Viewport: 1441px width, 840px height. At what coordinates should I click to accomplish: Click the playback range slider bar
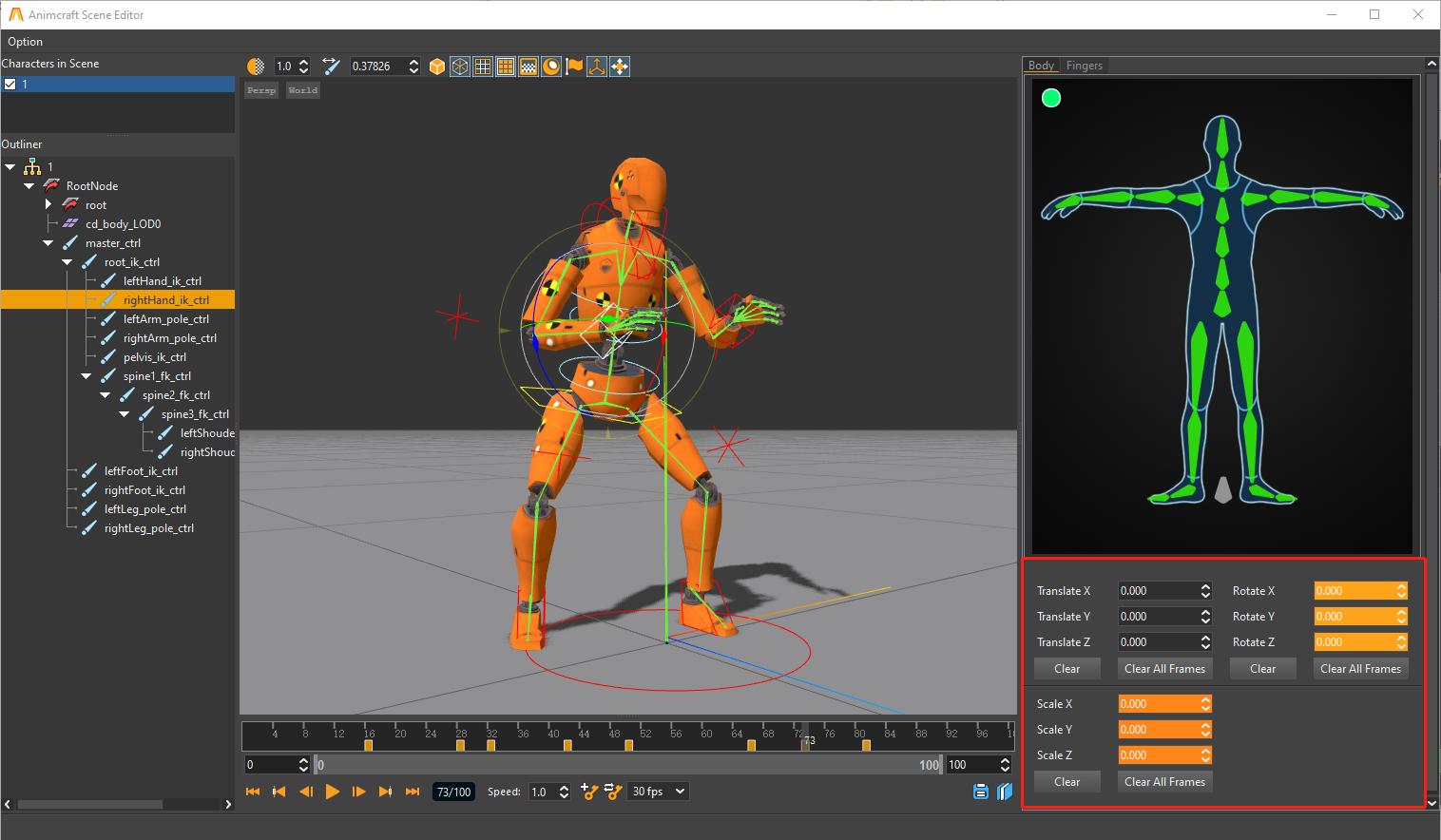(x=628, y=765)
